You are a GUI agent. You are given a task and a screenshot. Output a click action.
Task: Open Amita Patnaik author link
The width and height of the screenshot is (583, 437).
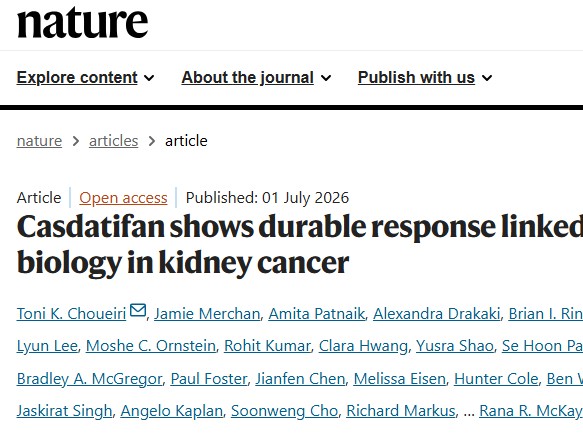click(316, 314)
